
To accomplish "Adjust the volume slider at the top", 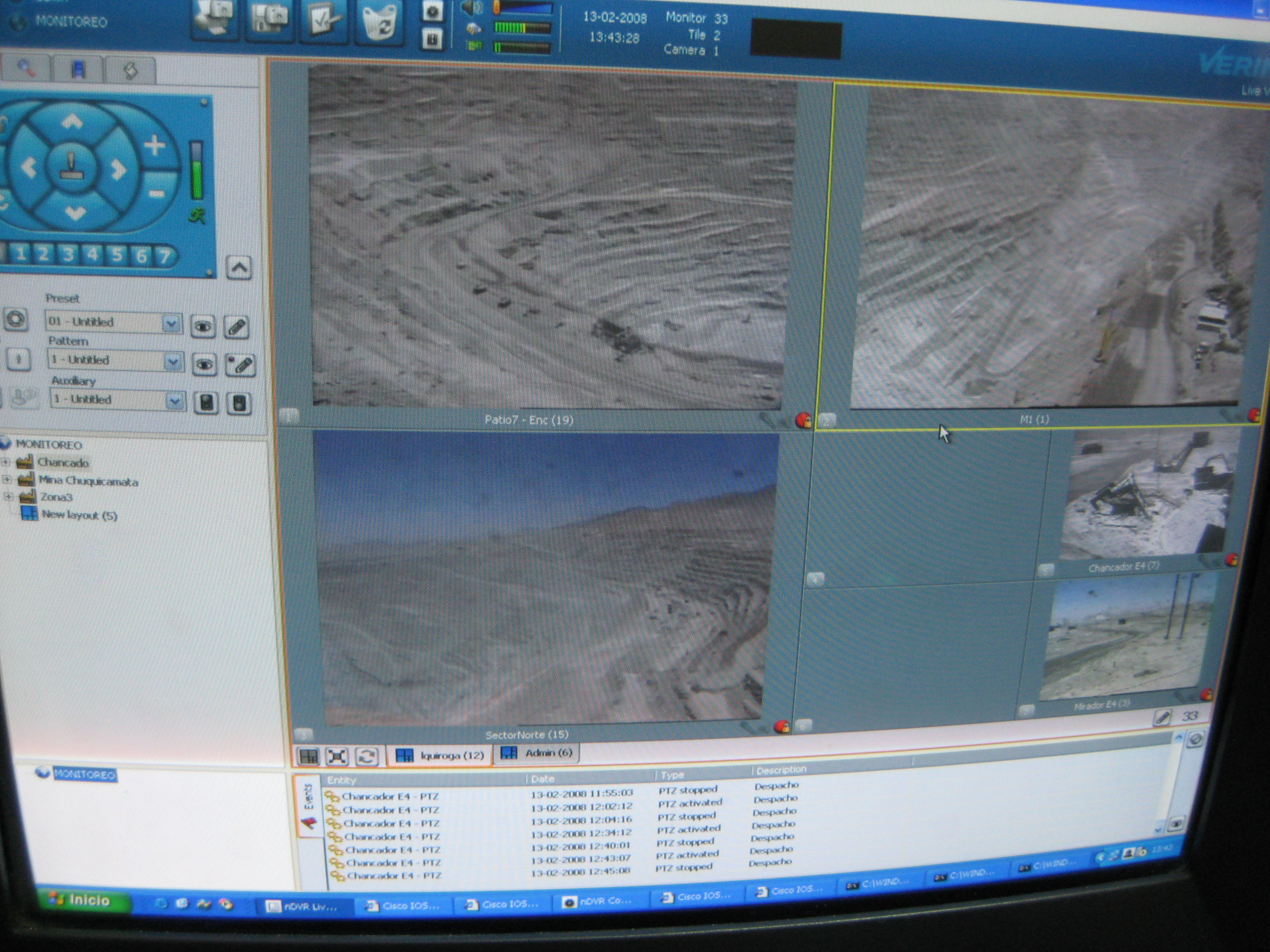I will point(523,8).
